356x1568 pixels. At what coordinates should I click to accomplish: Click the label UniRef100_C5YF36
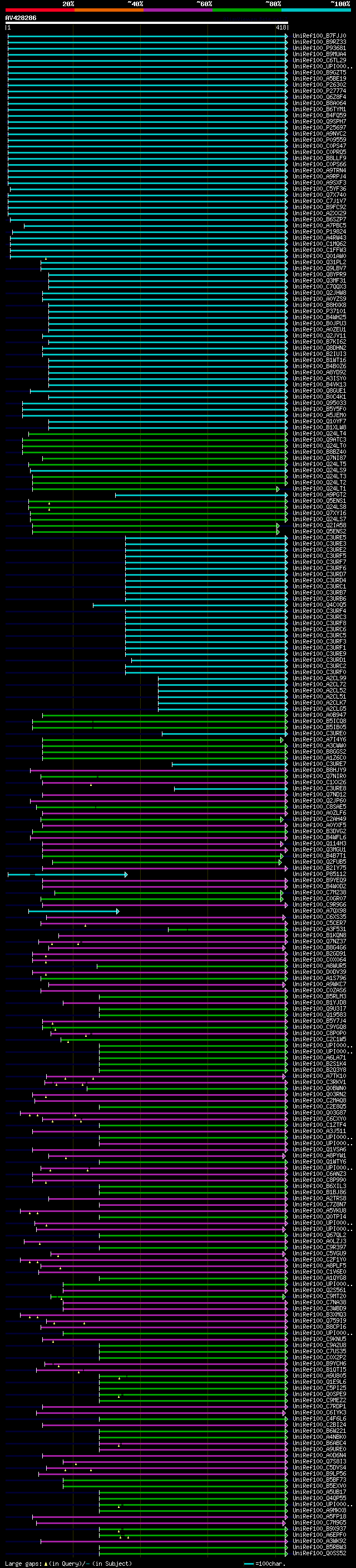pyautogui.click(x=319, y=189)
